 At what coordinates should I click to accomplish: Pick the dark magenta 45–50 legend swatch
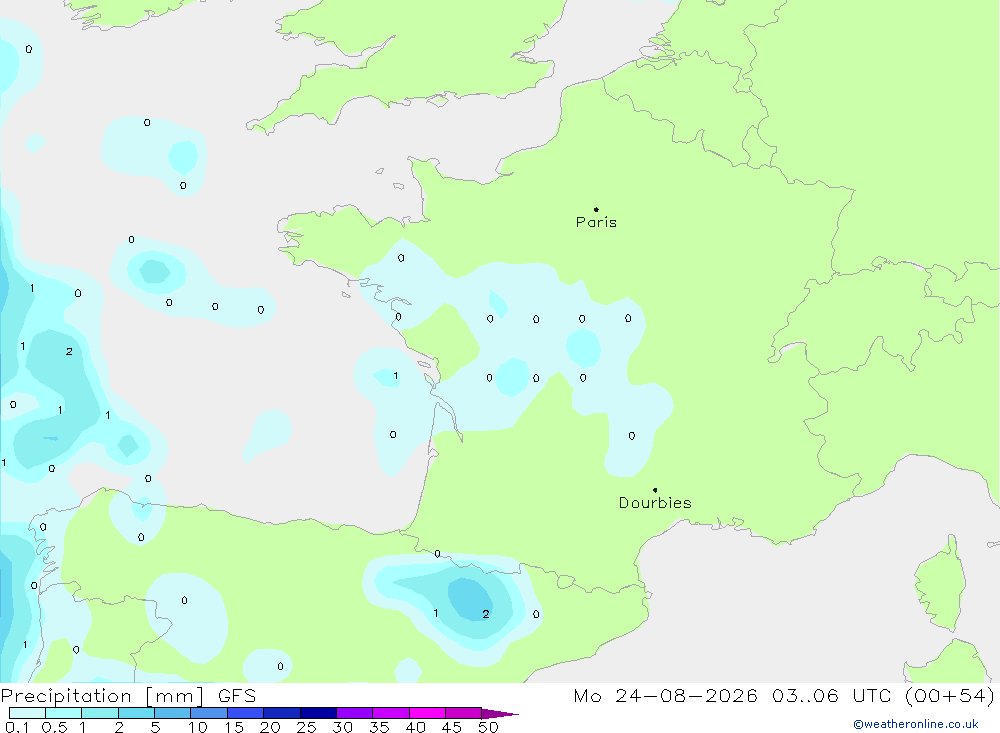pyautogui.click(x=463, y=713)
